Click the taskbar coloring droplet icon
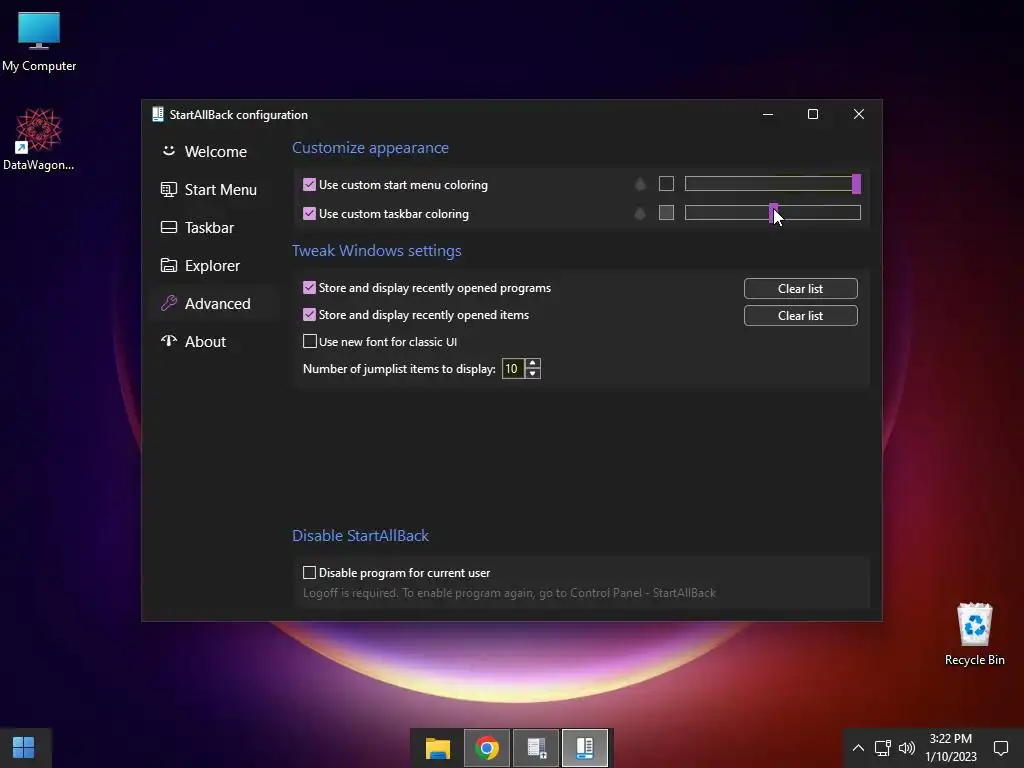This screenshot has width=1024, height=768. point(641,213)
